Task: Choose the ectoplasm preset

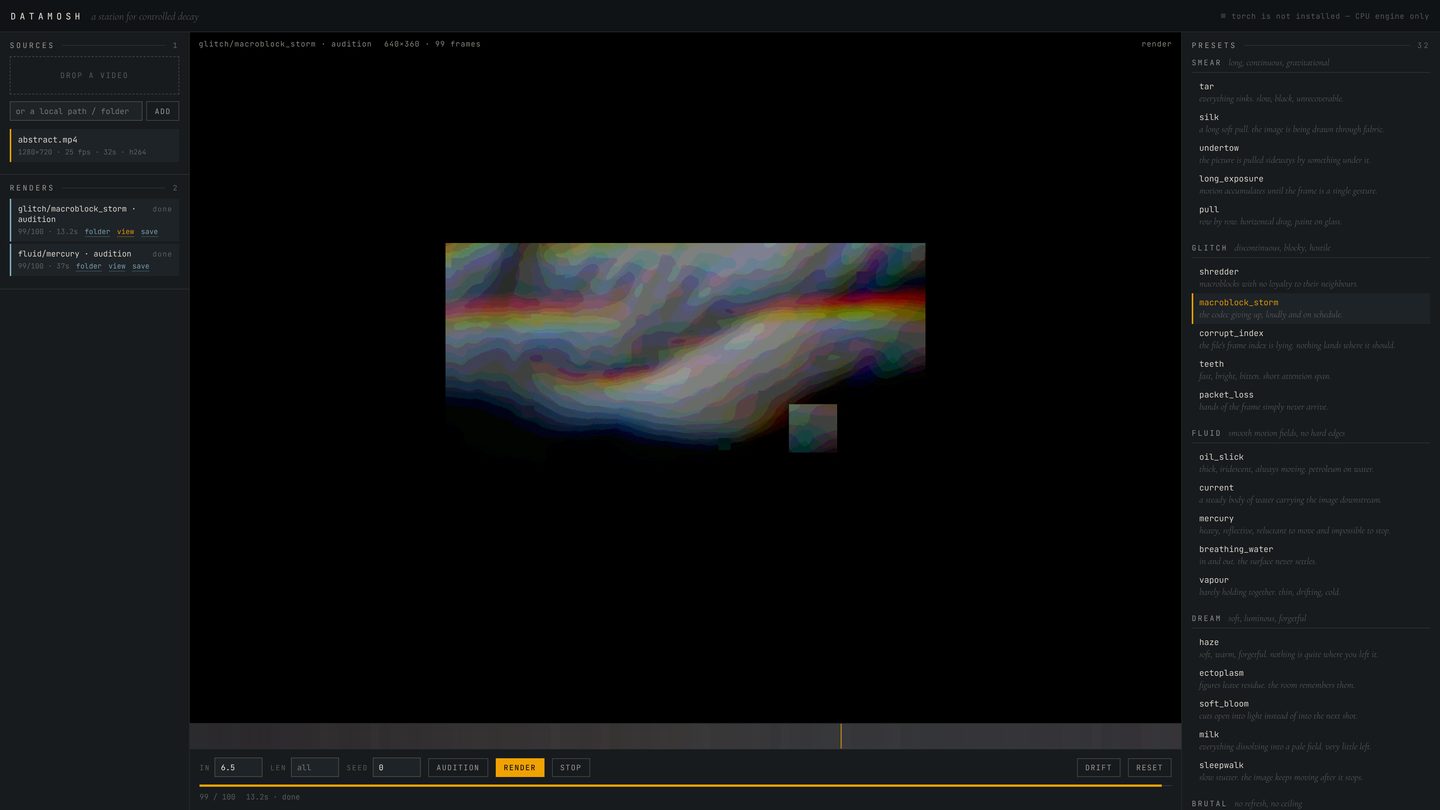Action: (x=1311, y=679)
